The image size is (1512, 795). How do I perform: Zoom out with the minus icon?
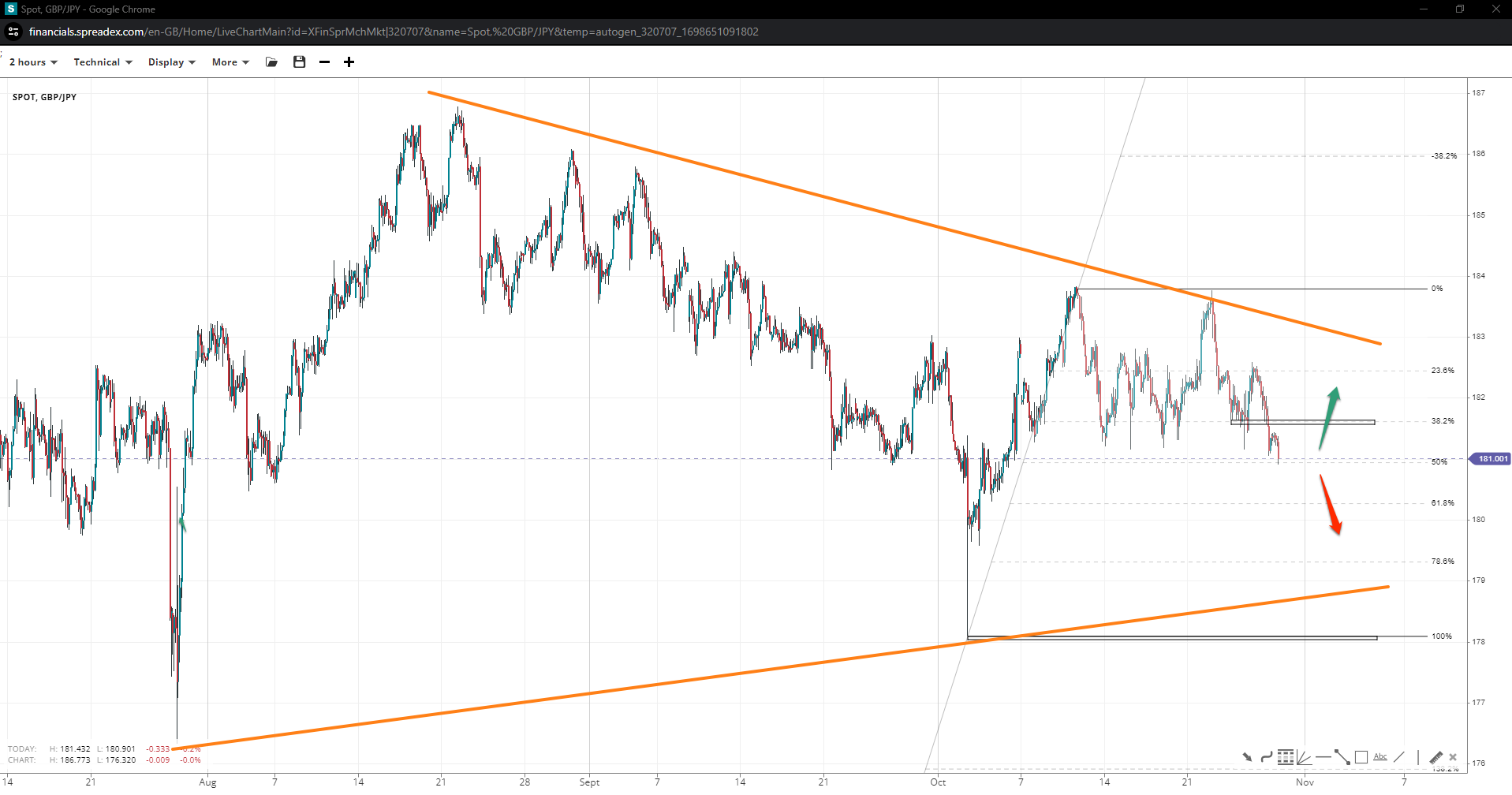pyautogui.click(x=324, y=62)
